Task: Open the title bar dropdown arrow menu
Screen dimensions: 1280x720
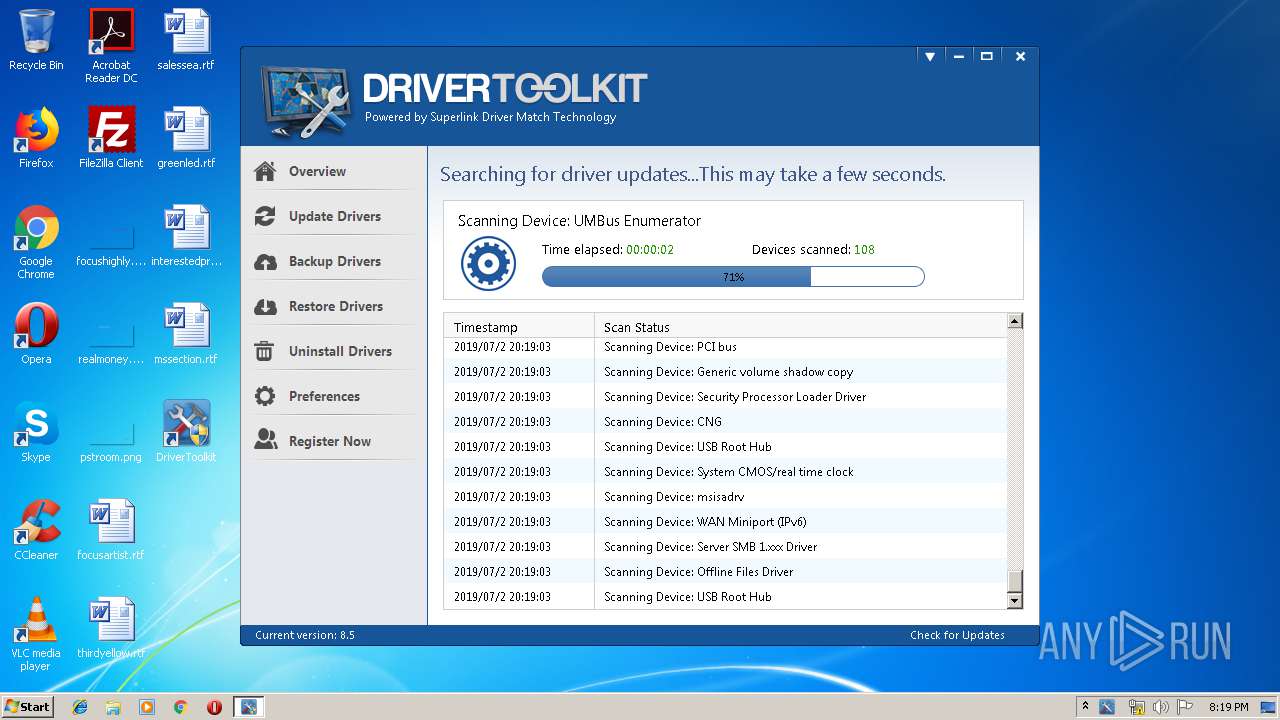Action: 930,57
